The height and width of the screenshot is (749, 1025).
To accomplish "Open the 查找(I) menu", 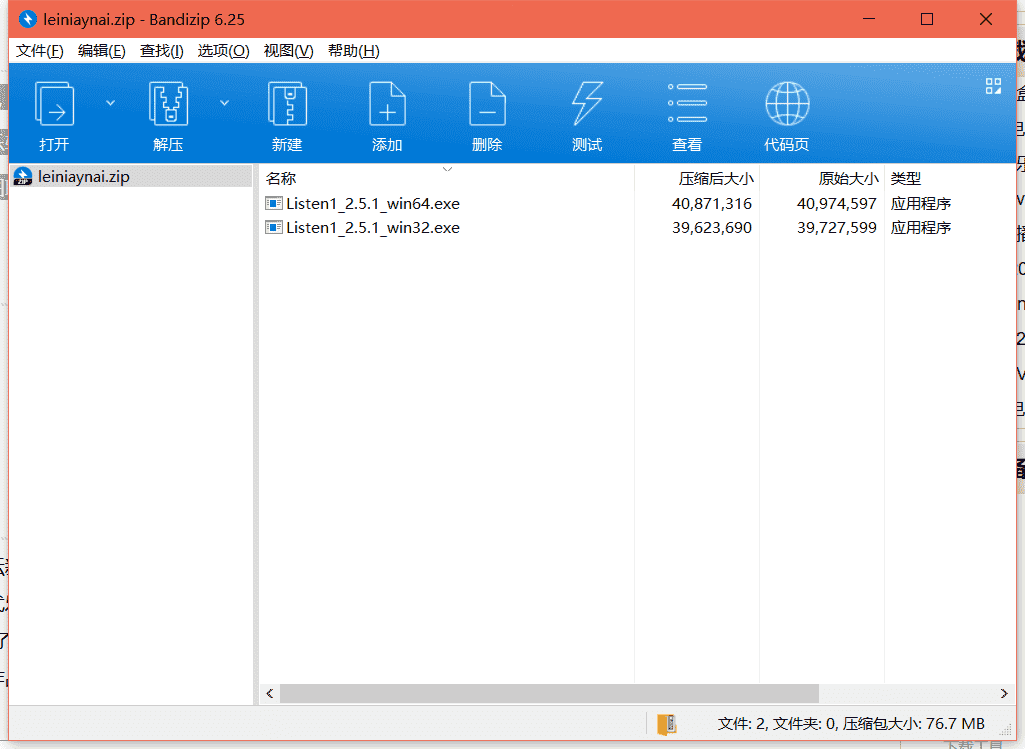I will (161, 51).
